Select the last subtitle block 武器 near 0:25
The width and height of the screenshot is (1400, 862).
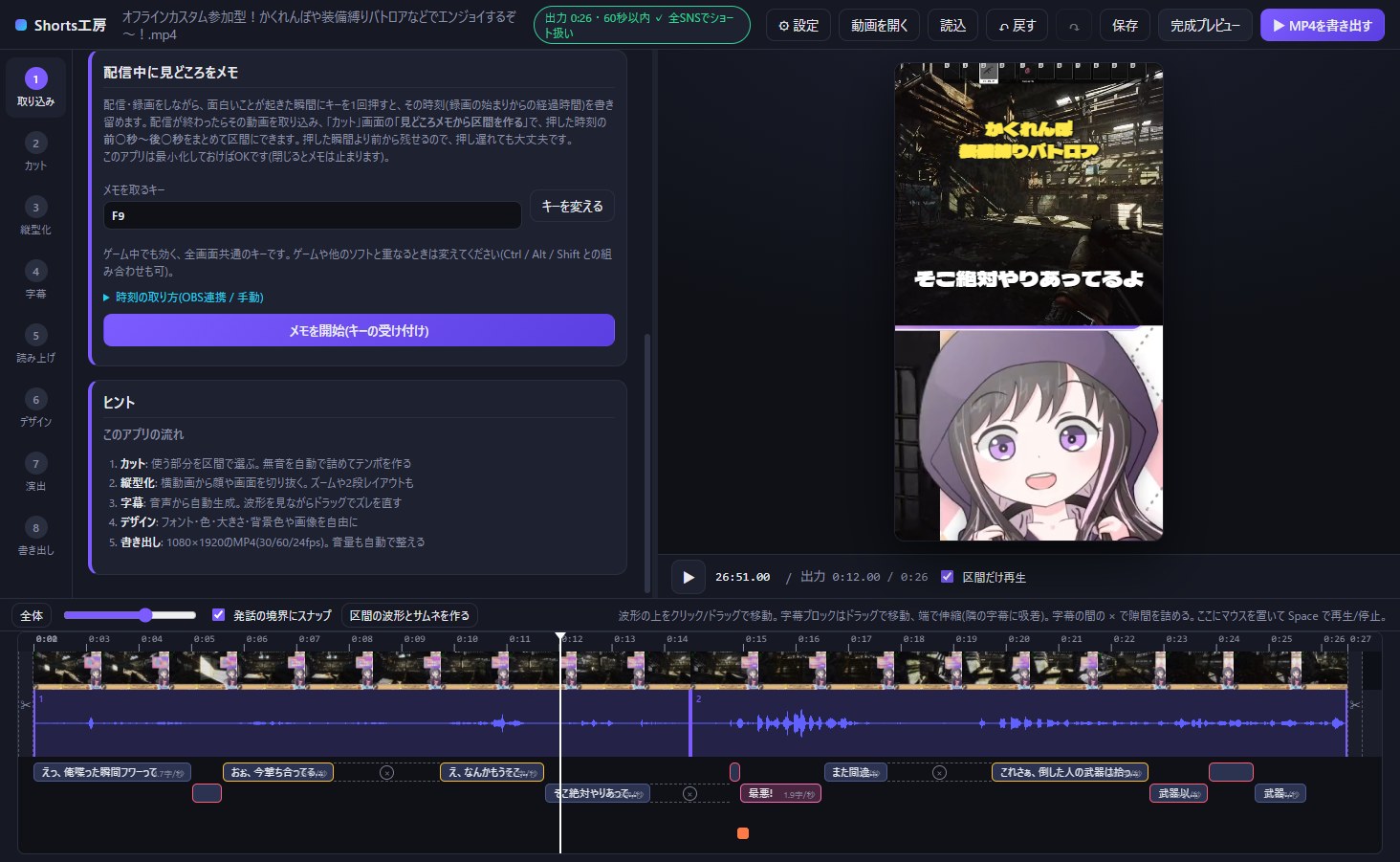click(1280, 793)
